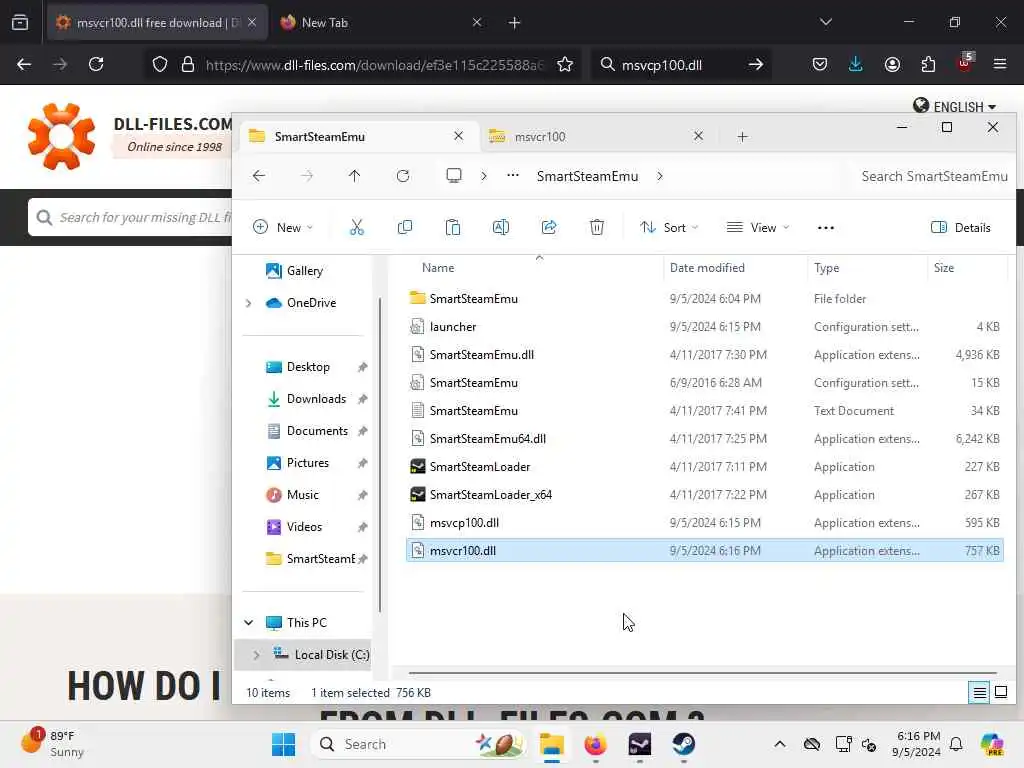The image size is (1024, 768).
Task: Click the Rename icon in Explorer toolbar
Action: (x=501, y=227)
